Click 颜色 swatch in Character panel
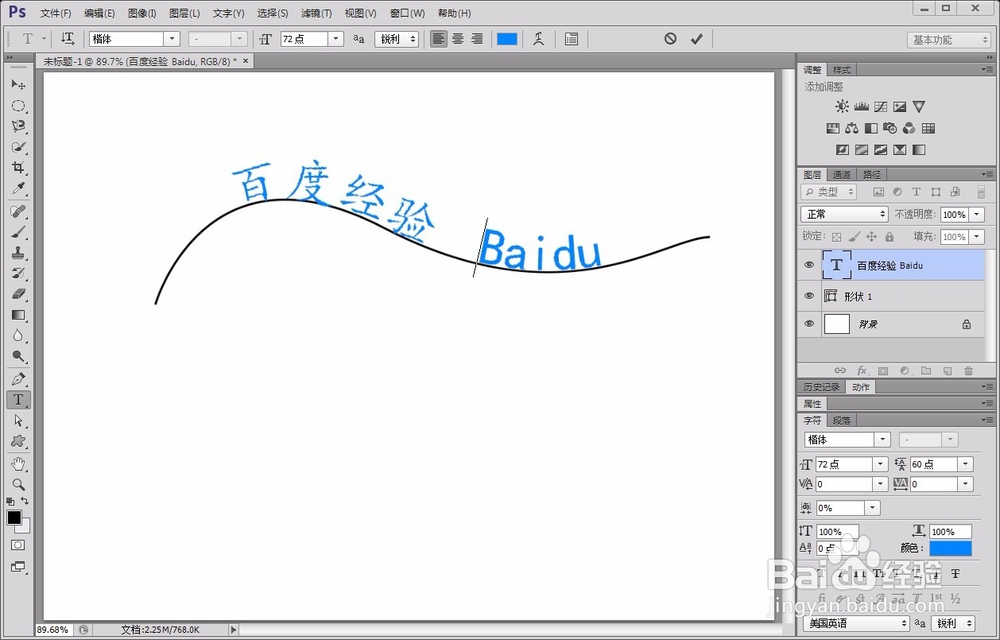 pyautogui.click(x=950, y=548)
